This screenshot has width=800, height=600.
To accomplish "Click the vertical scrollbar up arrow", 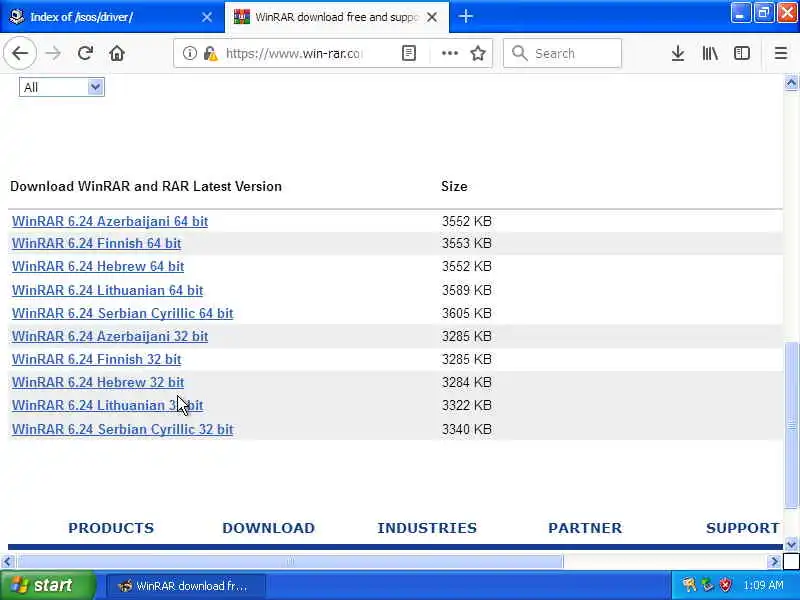I will pyautogui.click(x=791, y=83).
